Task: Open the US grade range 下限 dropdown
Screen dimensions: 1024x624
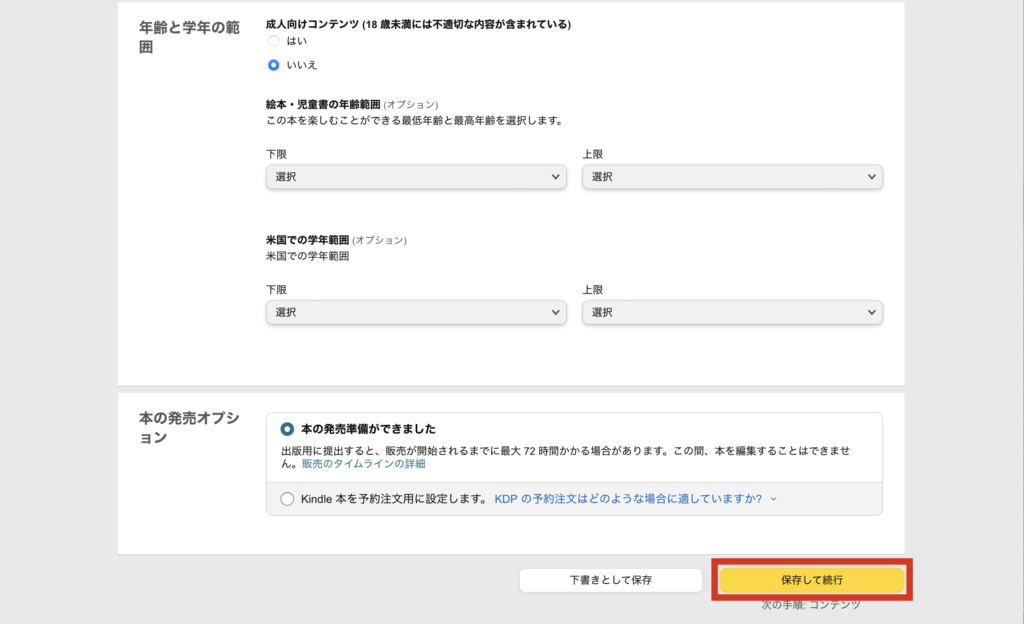Action: [x=415, y=313]
